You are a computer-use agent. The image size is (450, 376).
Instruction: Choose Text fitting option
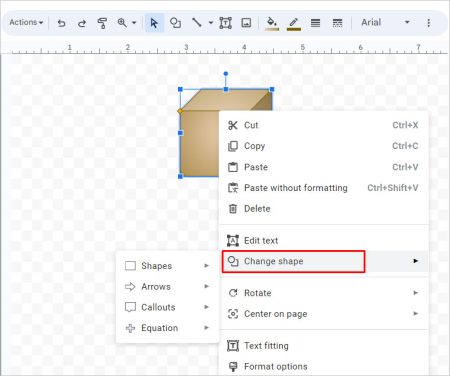point(324,346)
